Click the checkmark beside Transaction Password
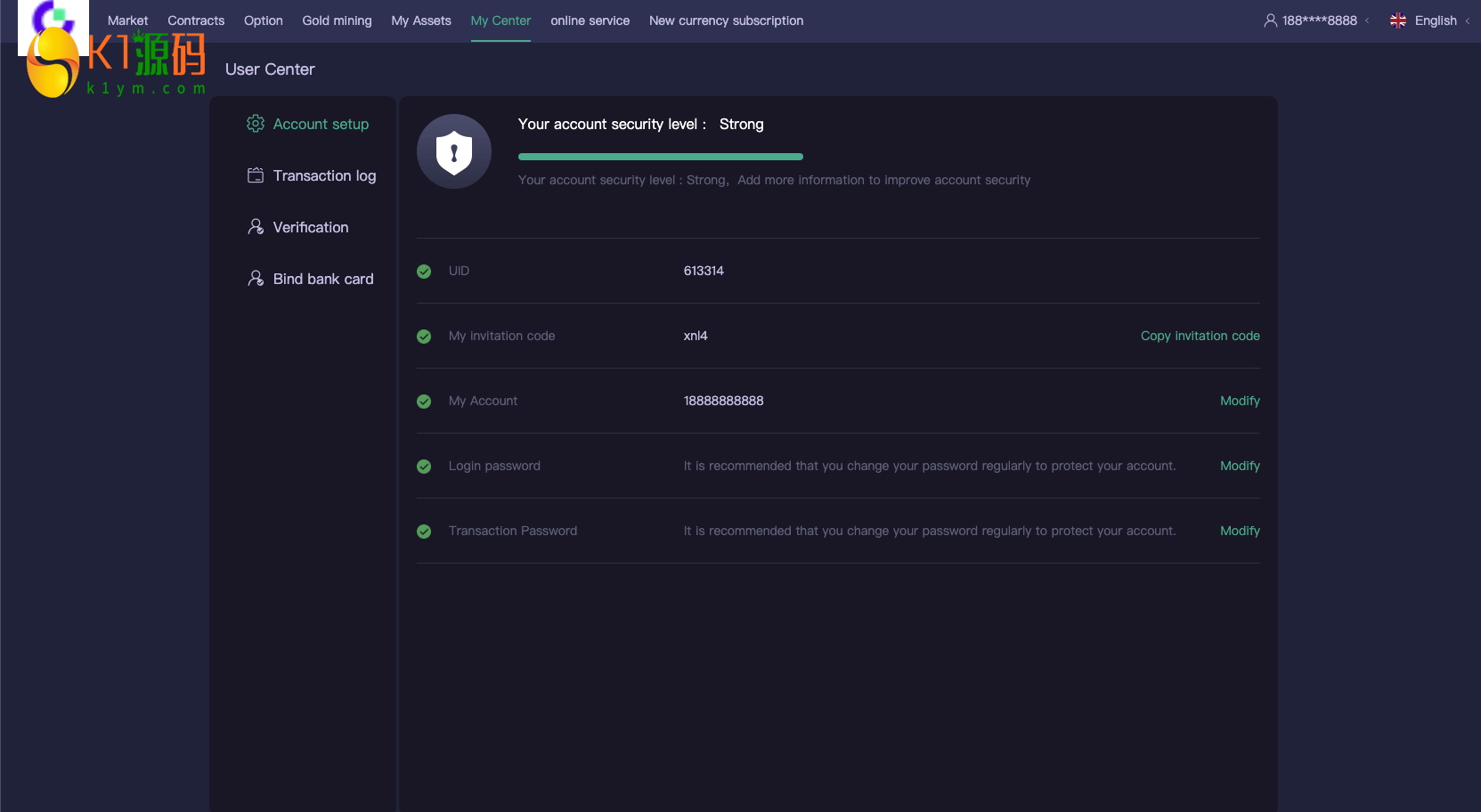 [424, 532]
